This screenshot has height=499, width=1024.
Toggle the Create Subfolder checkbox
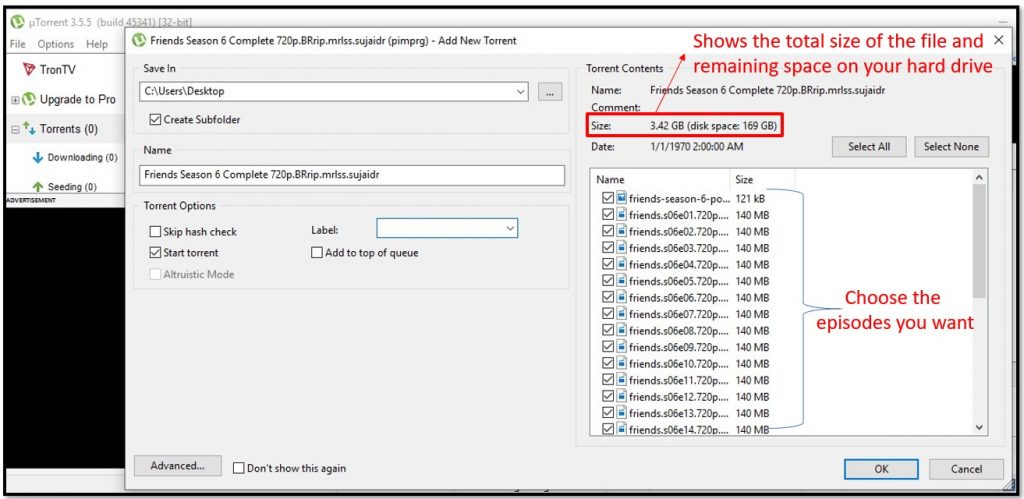pyautogui.click(x=155, y=120)
